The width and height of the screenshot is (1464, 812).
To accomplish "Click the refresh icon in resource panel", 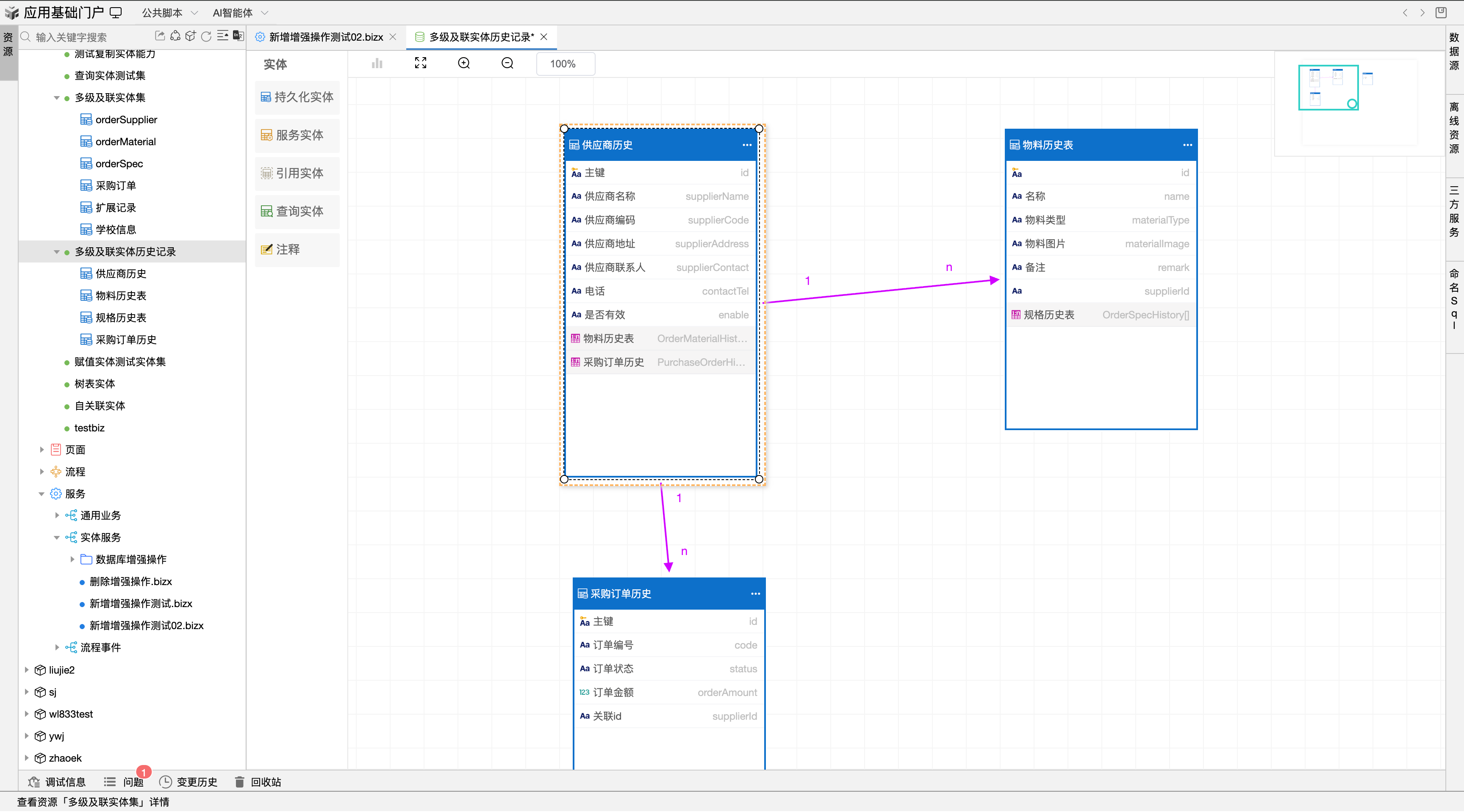I will pyautogui.click(x=206, y=36).
